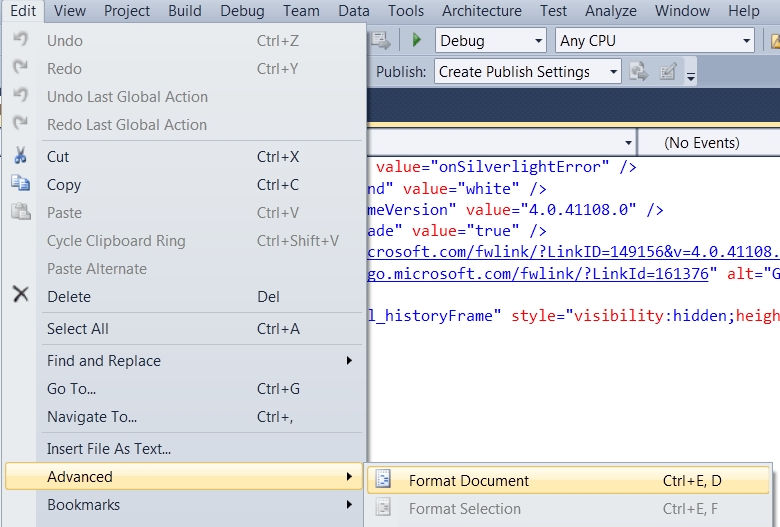Open the Debug configuration dropdown
Screen dimensions: 780x527
click(x=538, y=41)
